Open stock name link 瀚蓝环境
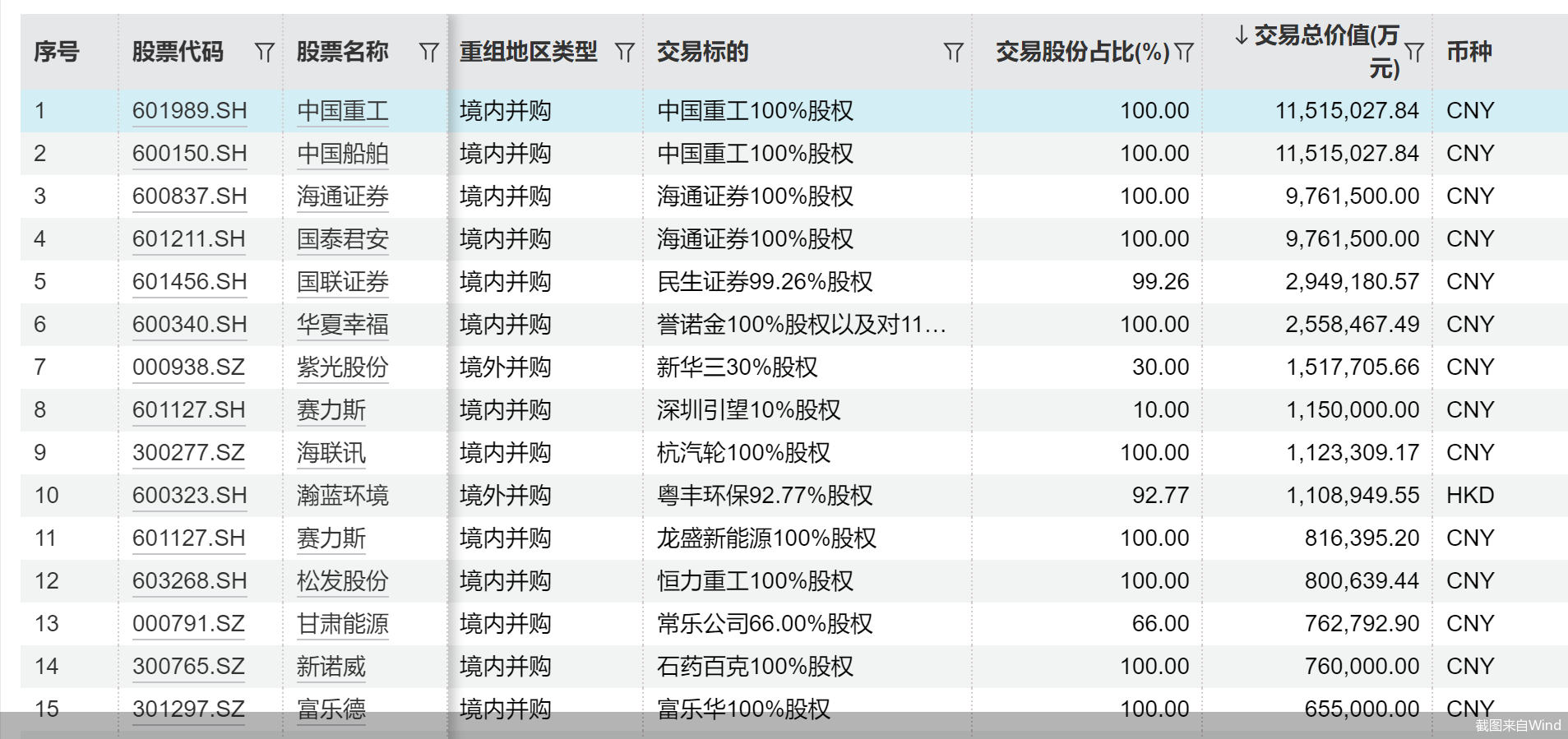Screen dimensions: 1568x739 click(x=343, y=496)
